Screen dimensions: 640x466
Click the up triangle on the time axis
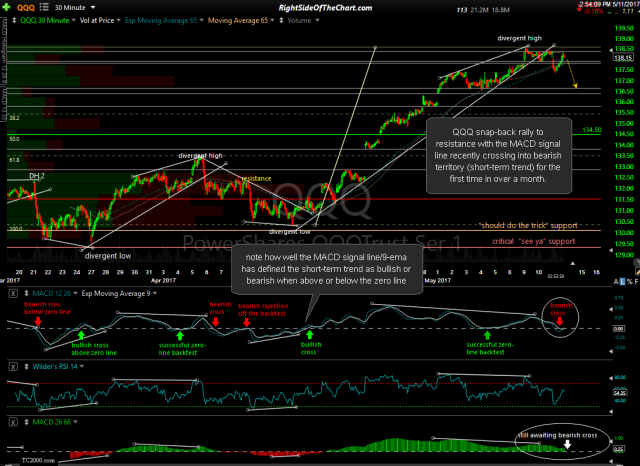[573, 264]
